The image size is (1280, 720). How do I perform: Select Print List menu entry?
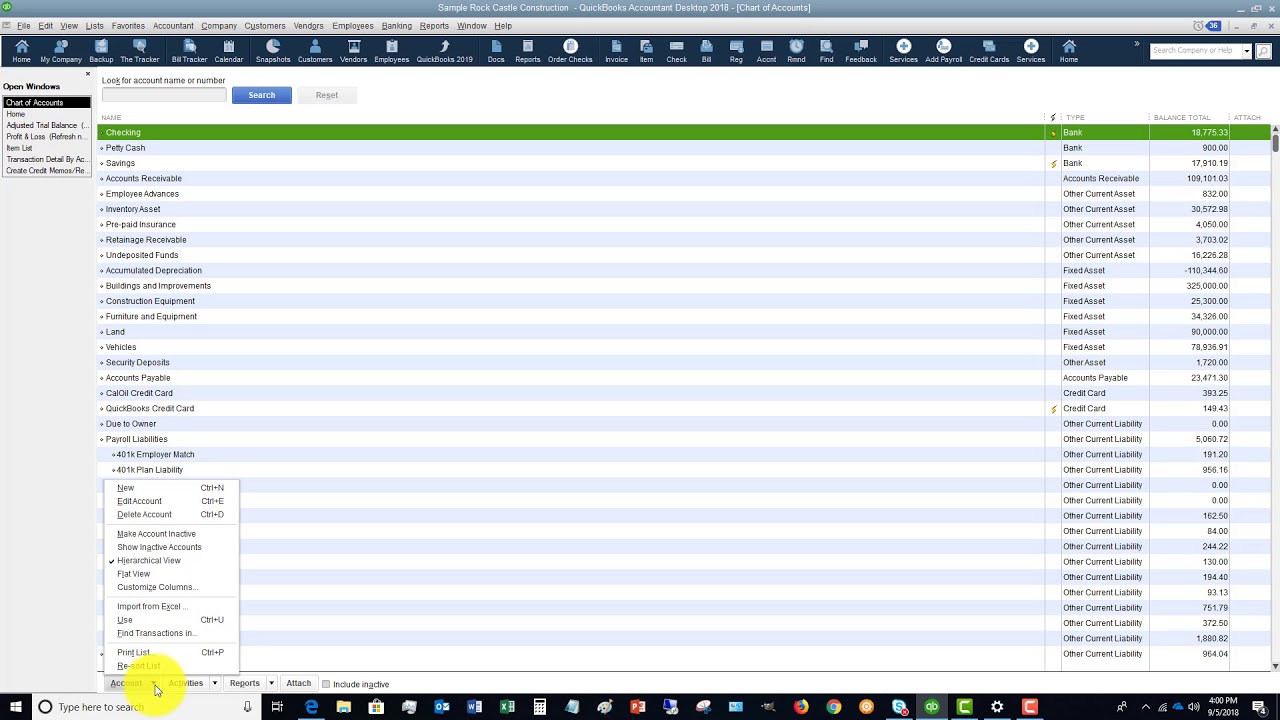coord(133,653)
